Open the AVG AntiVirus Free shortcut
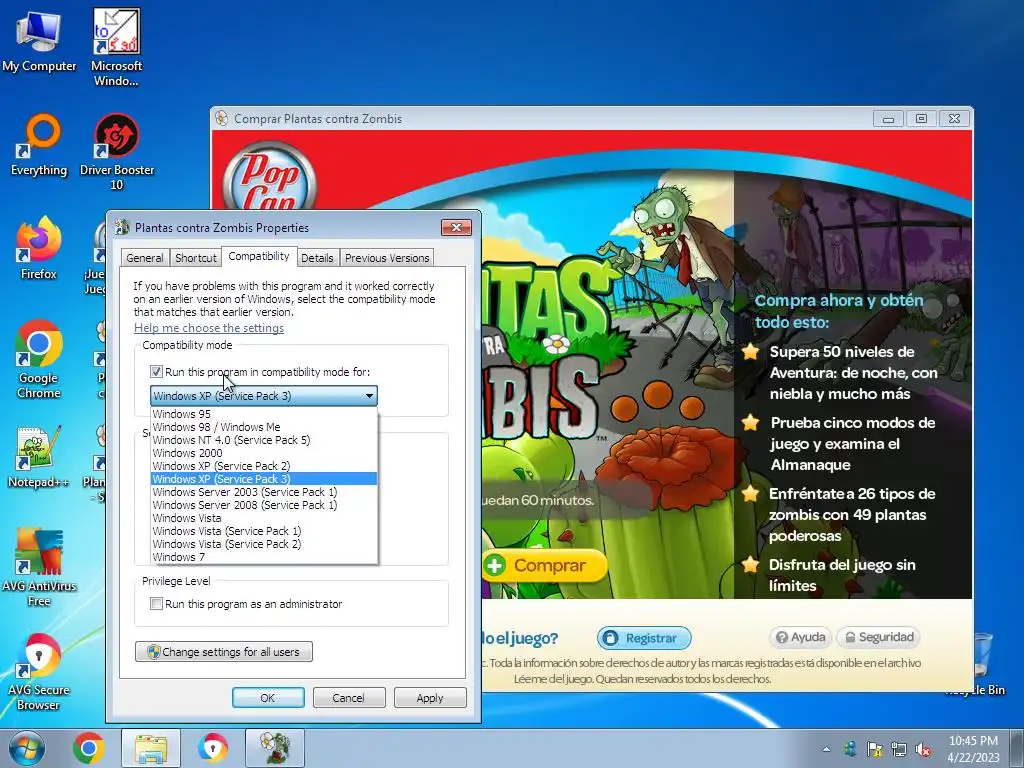Image resolution: width=1024 pixels, height=768 pixels. pos(39,568)
